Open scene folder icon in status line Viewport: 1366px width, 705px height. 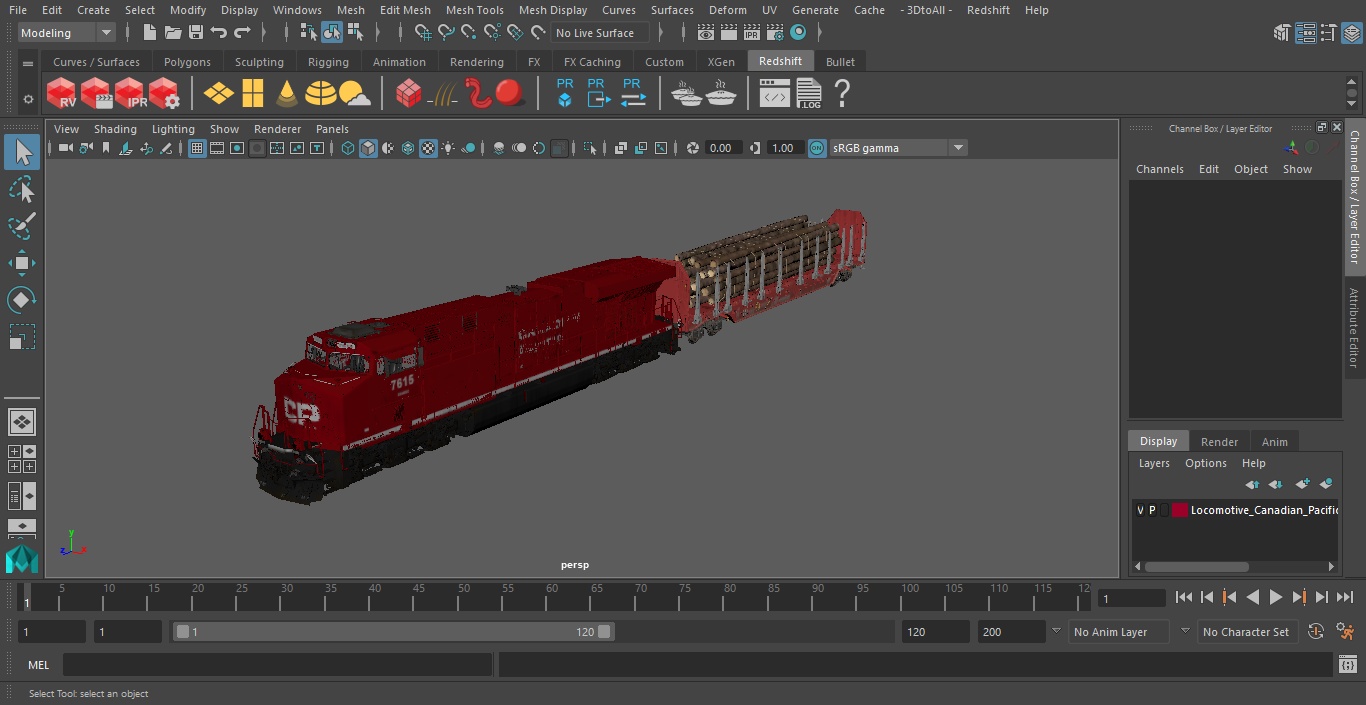click(x=173, y=33)
